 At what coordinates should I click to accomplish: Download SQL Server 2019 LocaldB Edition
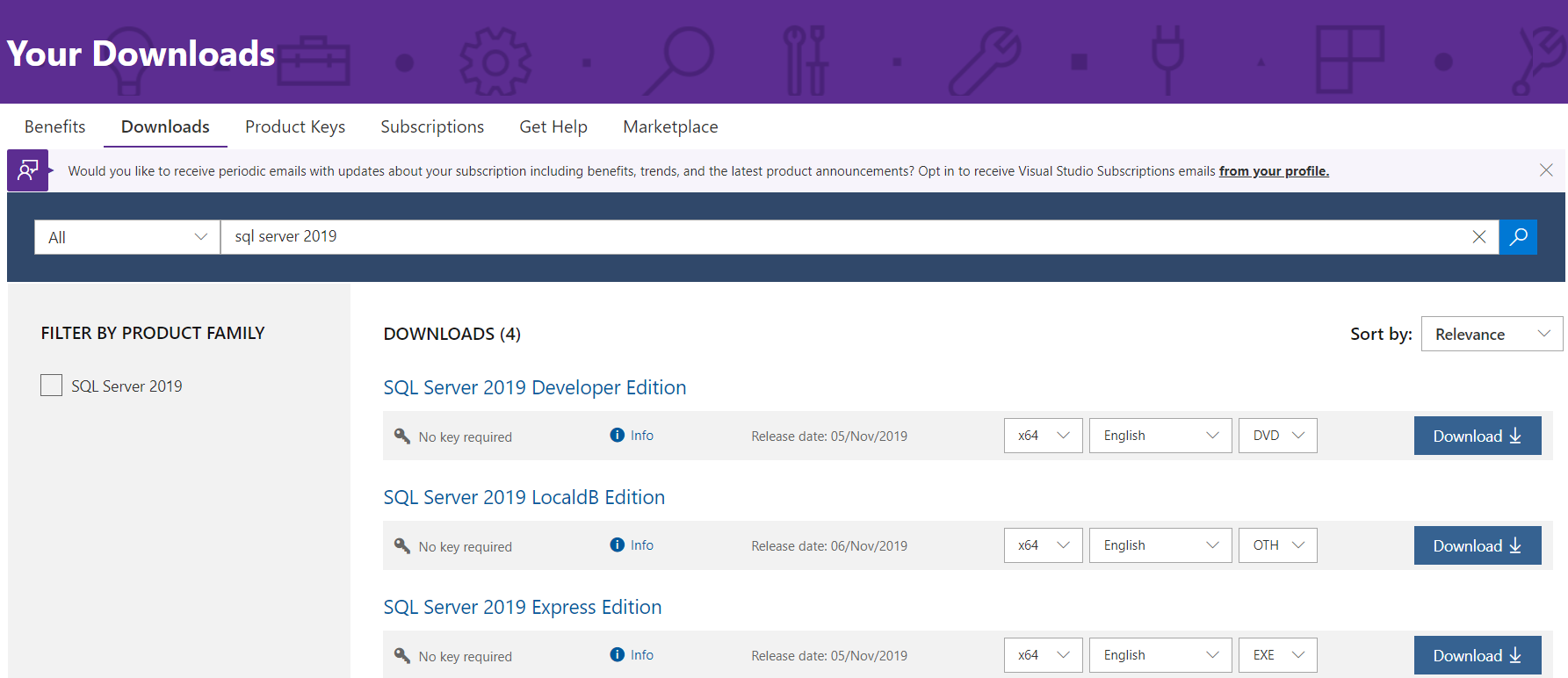(x=1478, y=545)
